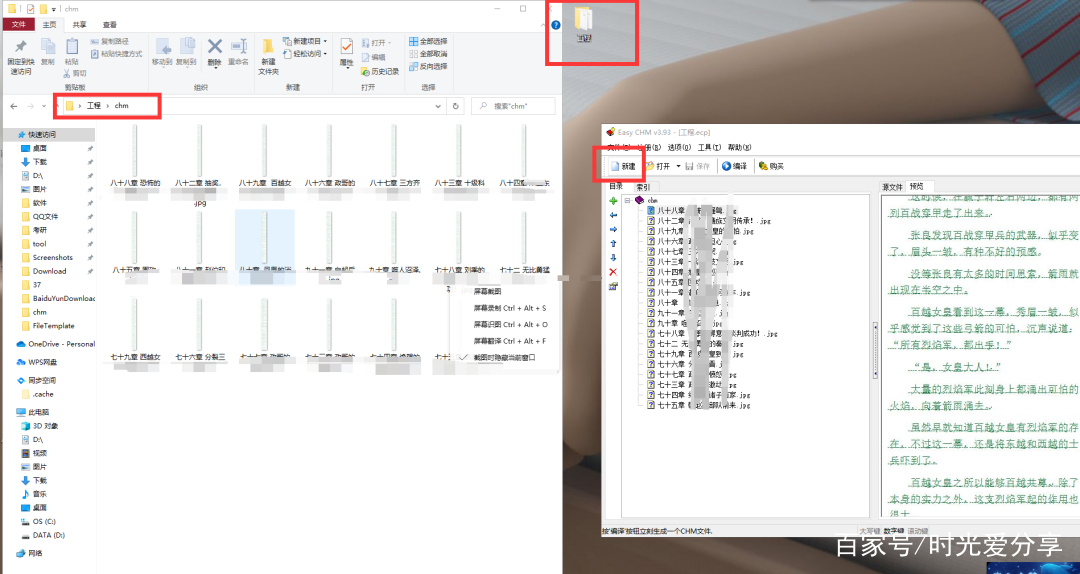Click blue up arrow (move up) in Easy CHM
1080x574 pixels.
coord(613,244)
